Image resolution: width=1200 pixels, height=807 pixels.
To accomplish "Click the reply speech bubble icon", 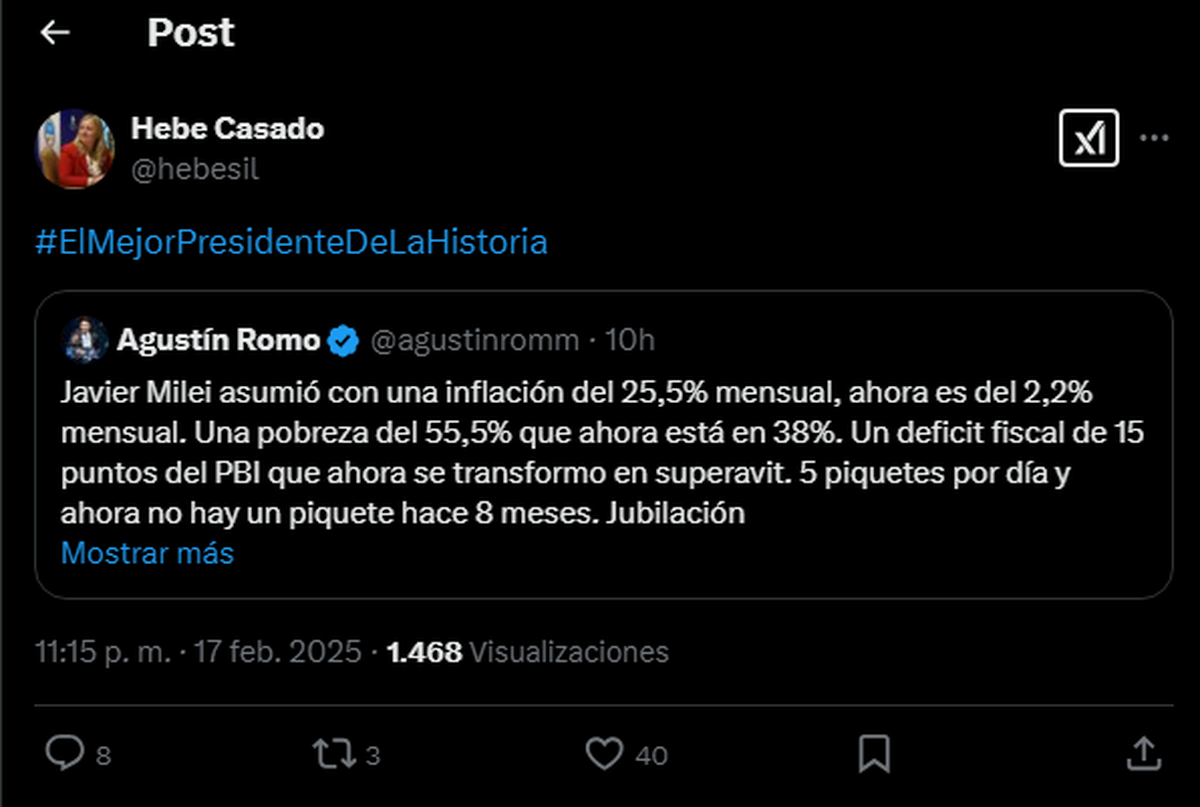I will click(66, 753).
